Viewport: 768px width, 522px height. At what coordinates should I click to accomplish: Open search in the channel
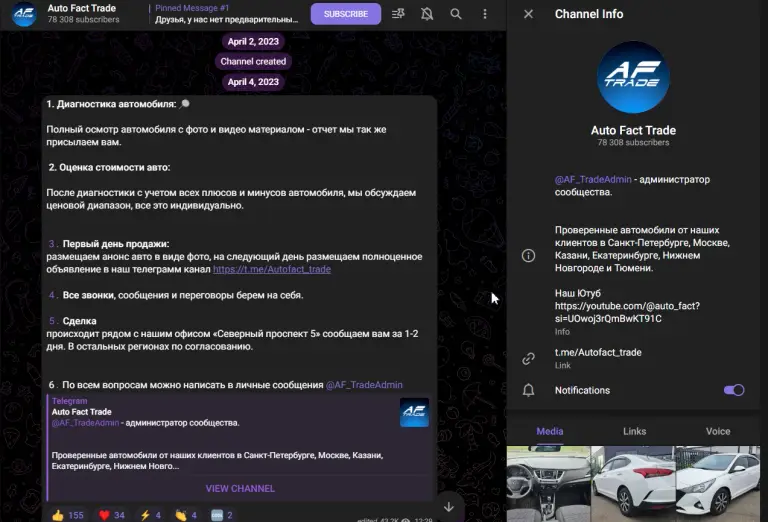(456, 14)
